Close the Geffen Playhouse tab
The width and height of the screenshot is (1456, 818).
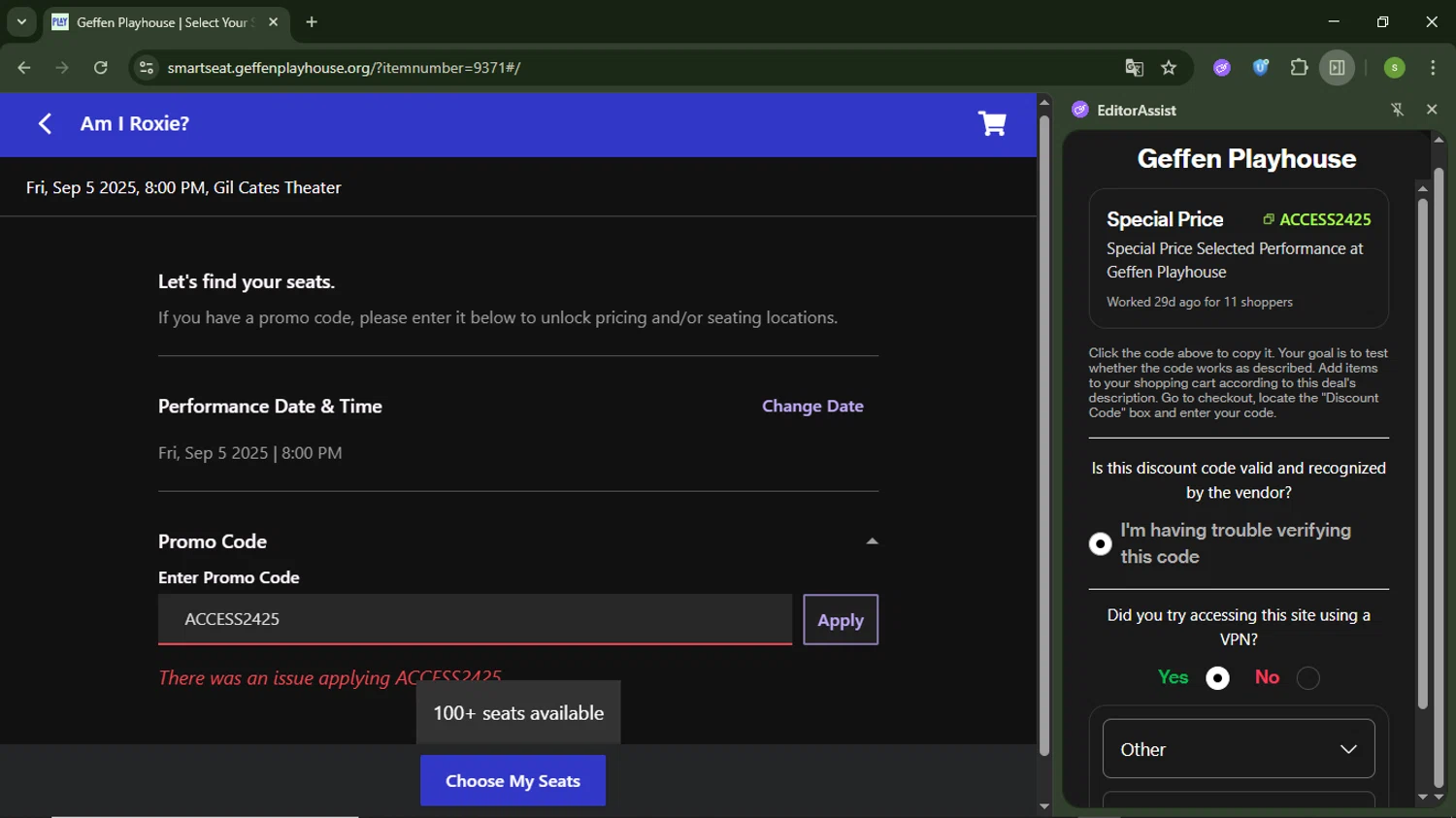click(274, 21)
